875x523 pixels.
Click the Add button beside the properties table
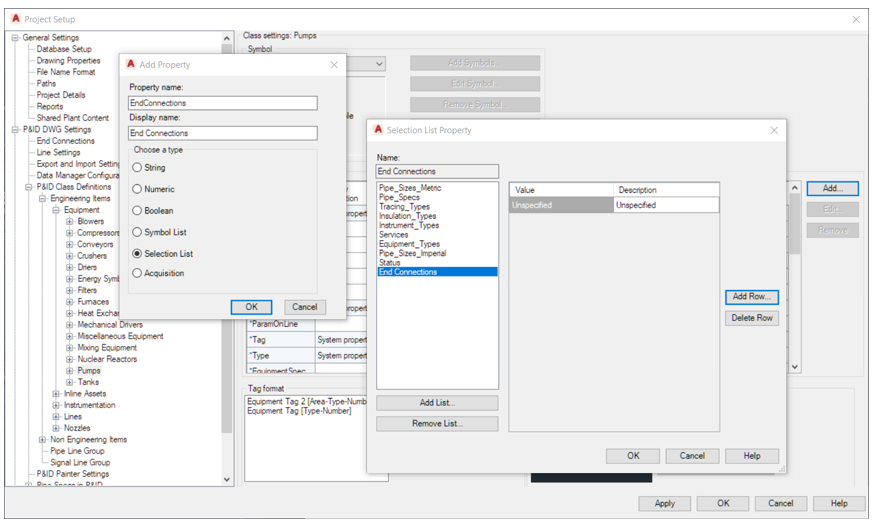click(833, 189)
